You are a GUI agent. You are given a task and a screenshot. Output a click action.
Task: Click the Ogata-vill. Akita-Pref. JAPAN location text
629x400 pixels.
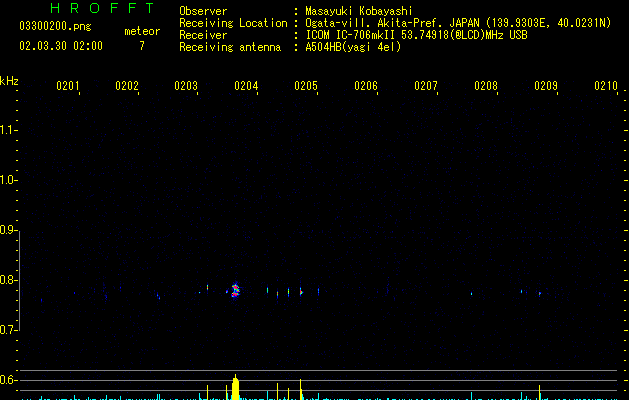click(x=392, y=23)
